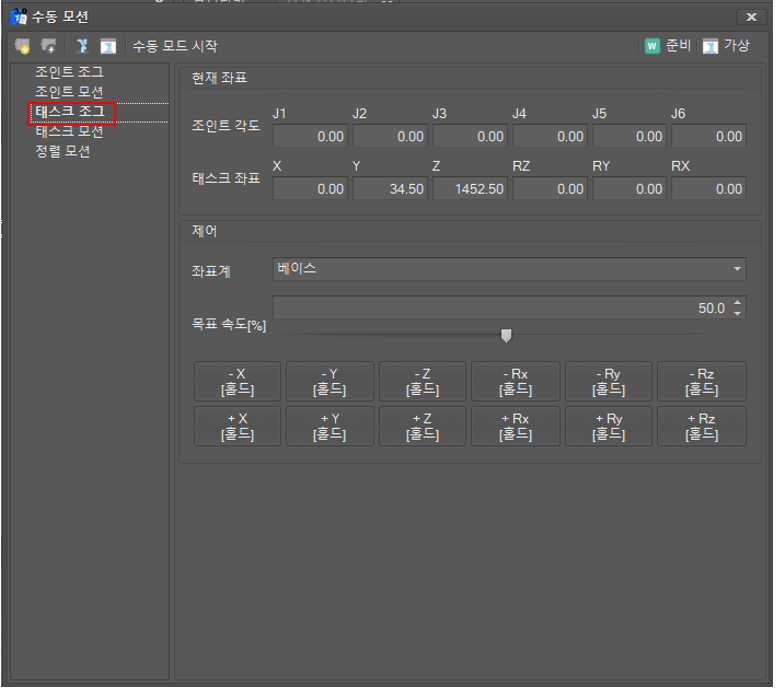Click the Z task coordinate field
The height and width of the screenshot is (688, 777).
470,188
